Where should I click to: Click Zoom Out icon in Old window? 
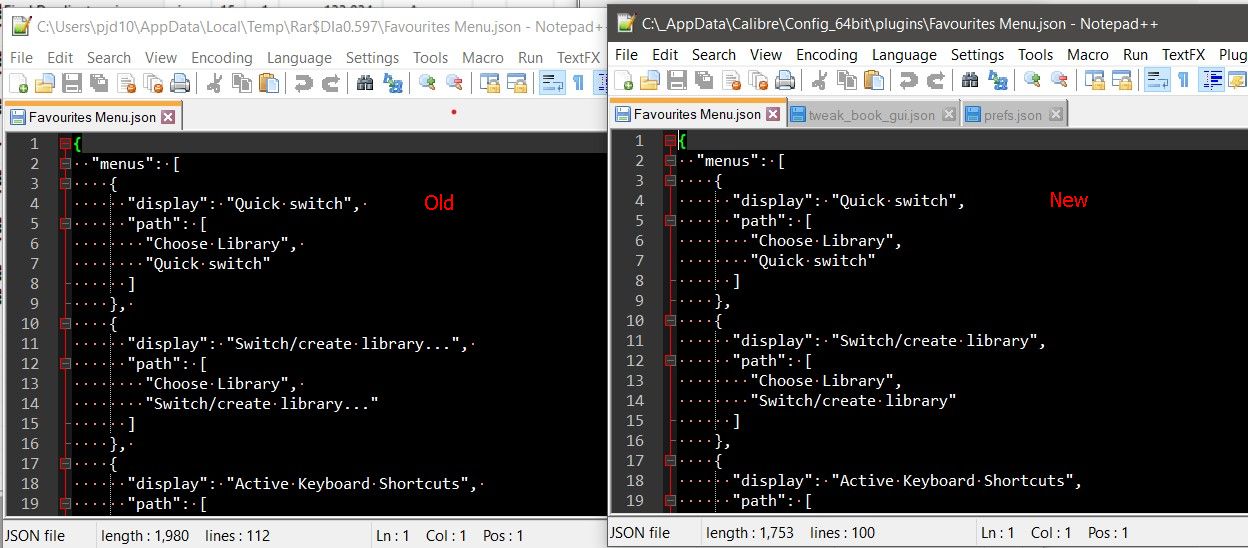454,84
